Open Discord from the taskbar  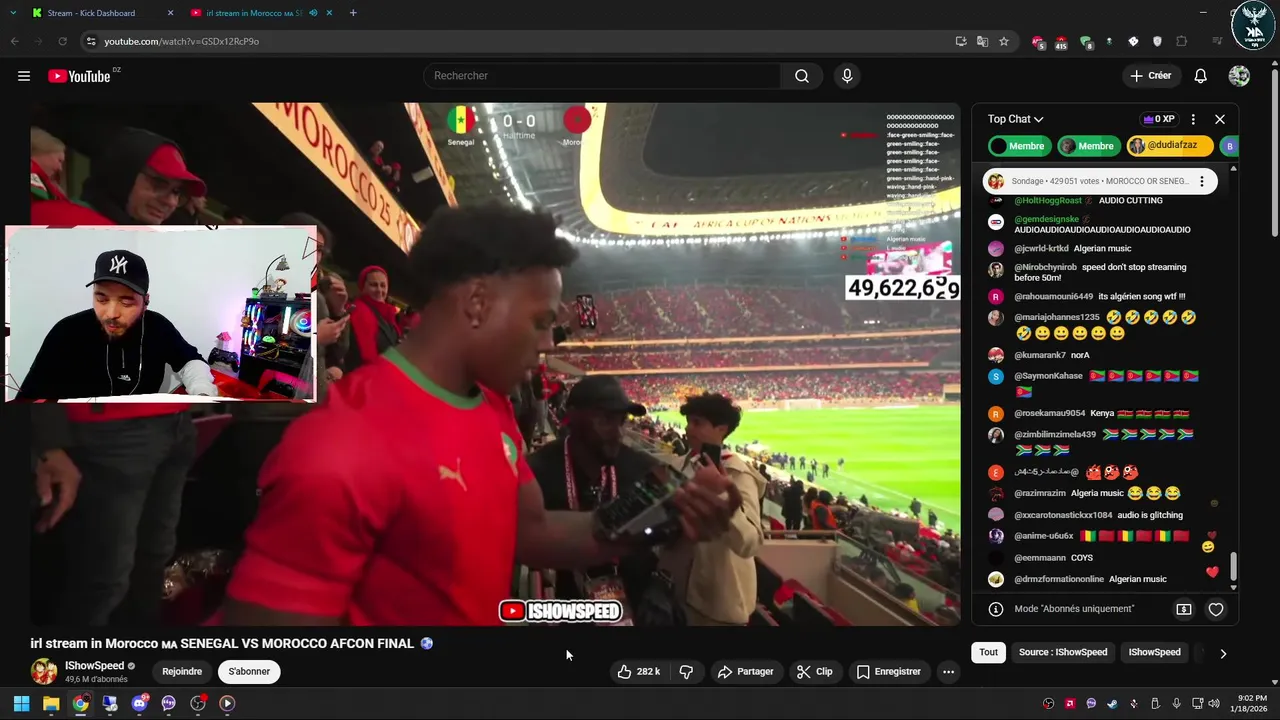[139, 704]
